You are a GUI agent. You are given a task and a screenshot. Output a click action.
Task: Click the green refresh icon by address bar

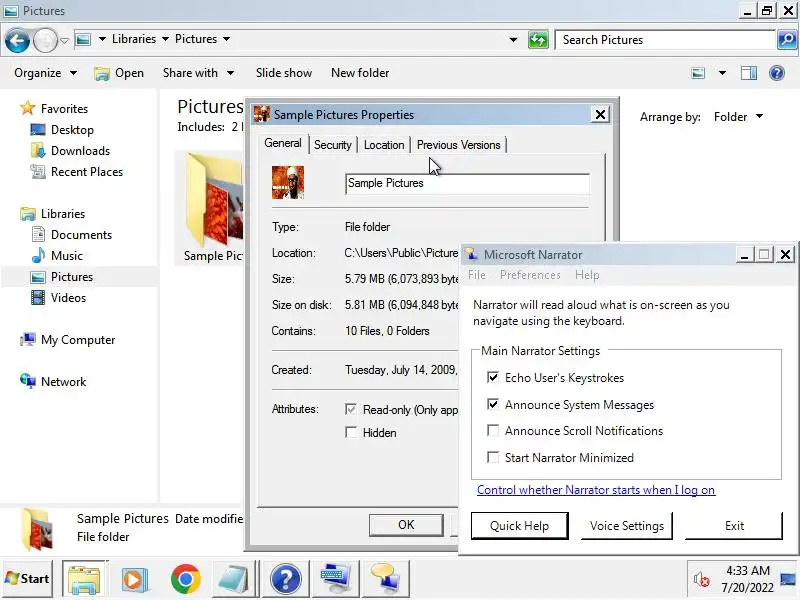(x=538, y=40)
